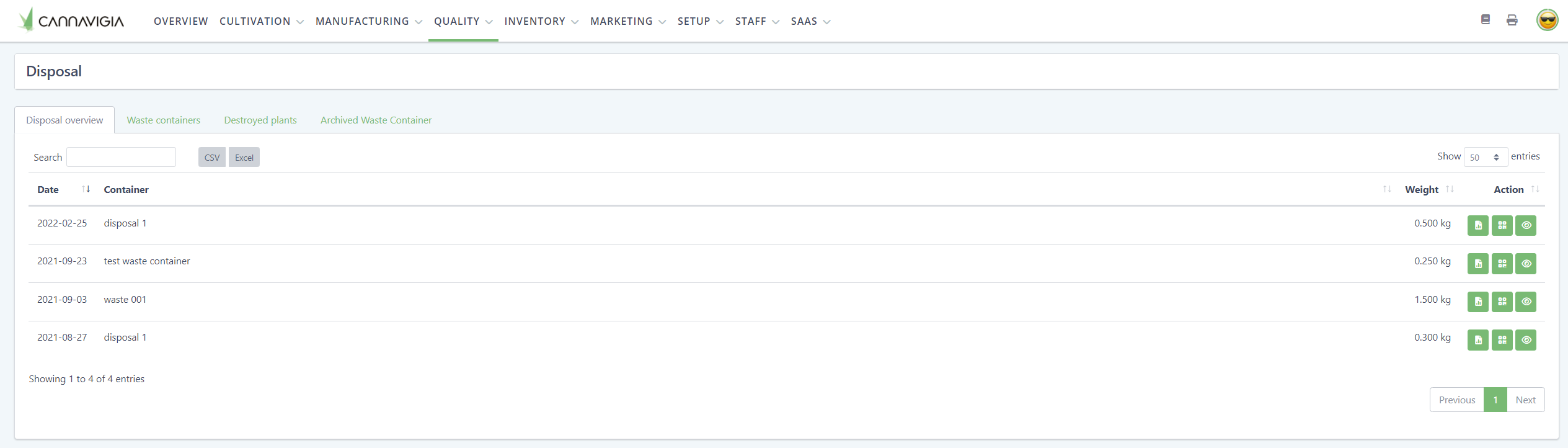This screenshot has height=448, width=1568.
Task: Open the Show entries count dropdown
Action: (1485, 158)
